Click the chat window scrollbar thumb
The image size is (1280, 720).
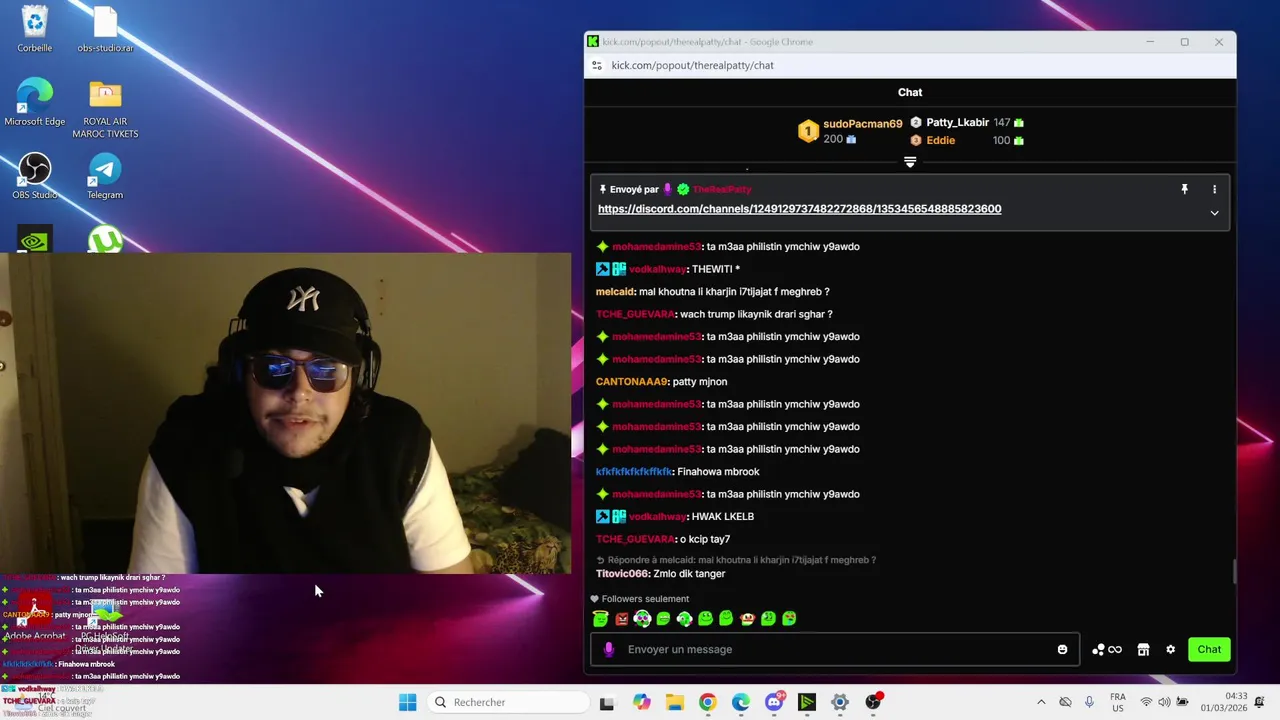point(1234,571)
